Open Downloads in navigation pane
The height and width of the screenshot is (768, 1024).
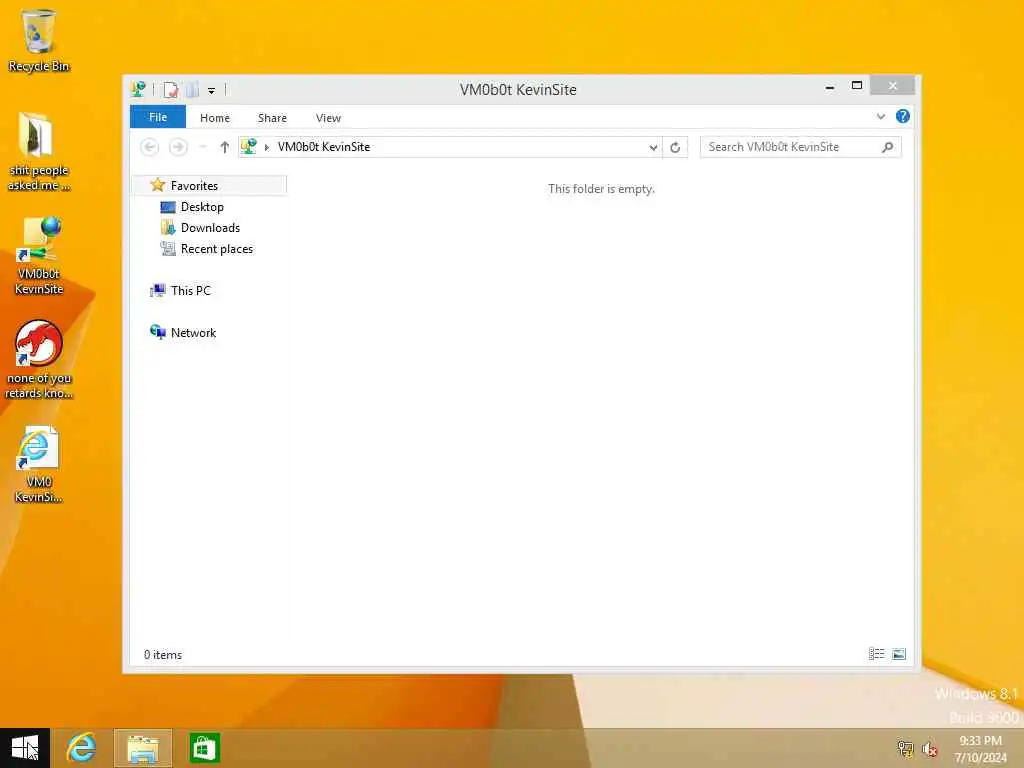click(210, 228)
